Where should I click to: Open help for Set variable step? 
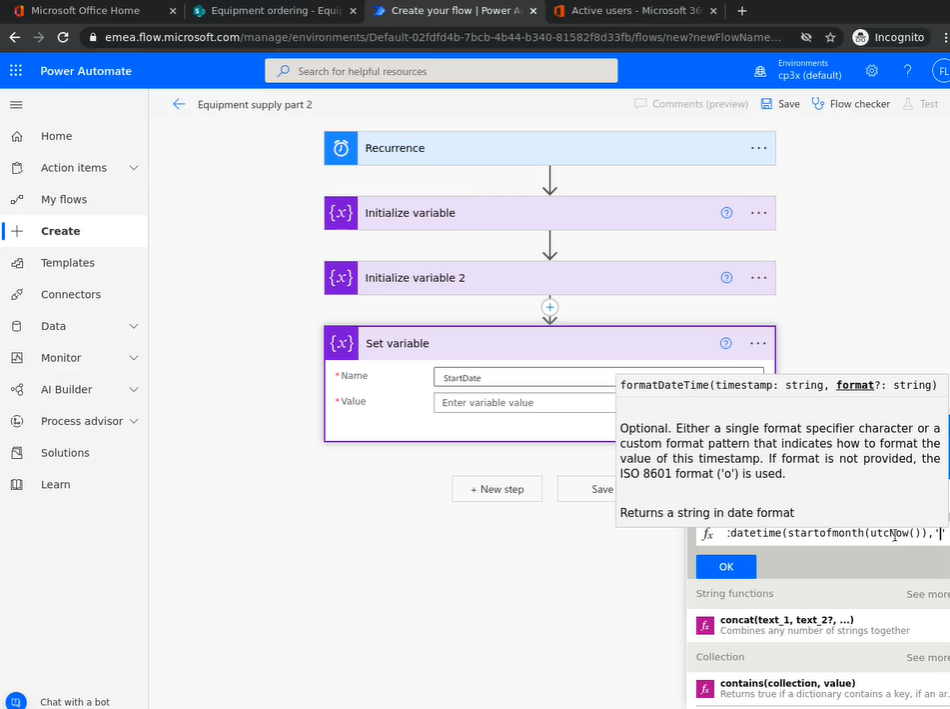pos(726,343)
